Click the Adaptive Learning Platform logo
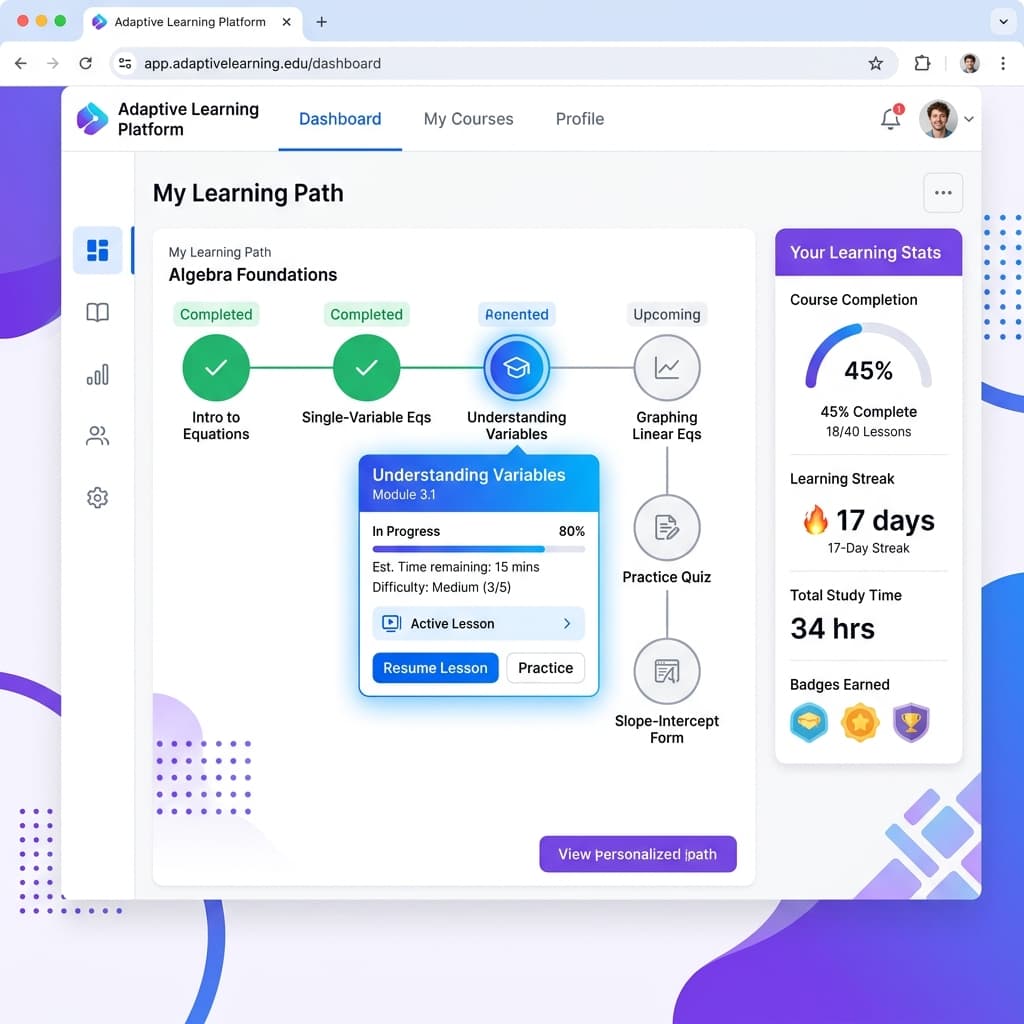The height and width of the screenshot is (1024, 1024). coord(92,119)
